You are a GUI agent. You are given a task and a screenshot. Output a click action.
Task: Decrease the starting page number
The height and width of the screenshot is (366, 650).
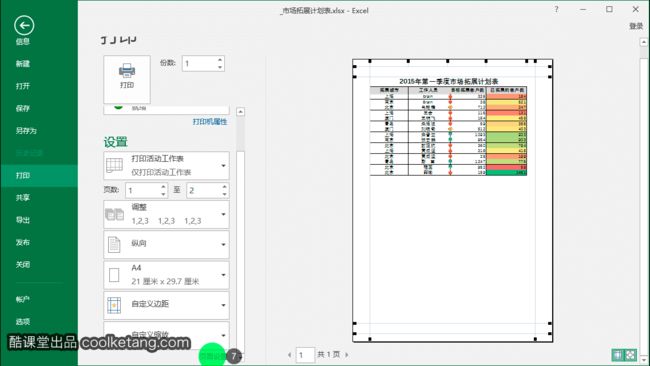pyautogui.click(x=163, y=194)
